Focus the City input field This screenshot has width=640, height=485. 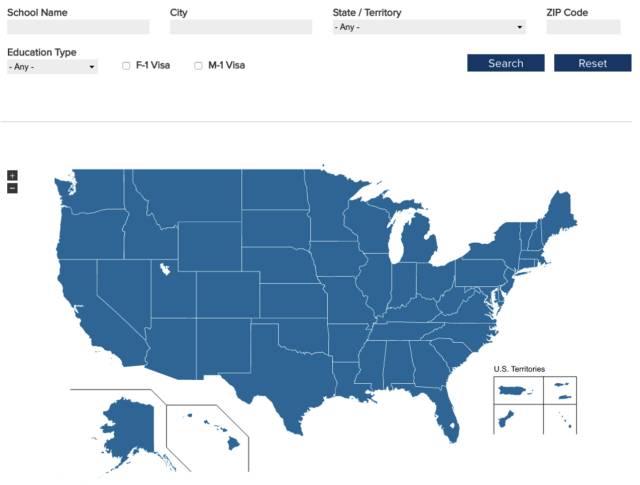241,27
